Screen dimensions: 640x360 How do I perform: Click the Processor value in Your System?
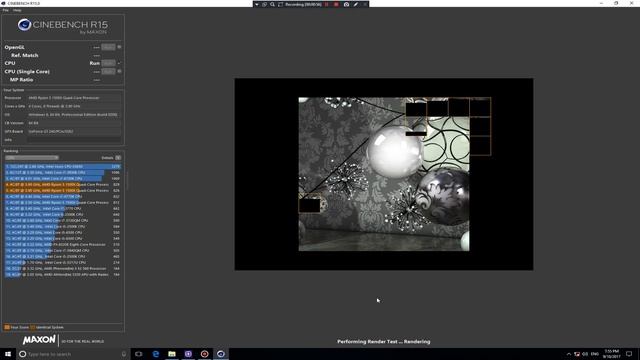pos(74,98)
